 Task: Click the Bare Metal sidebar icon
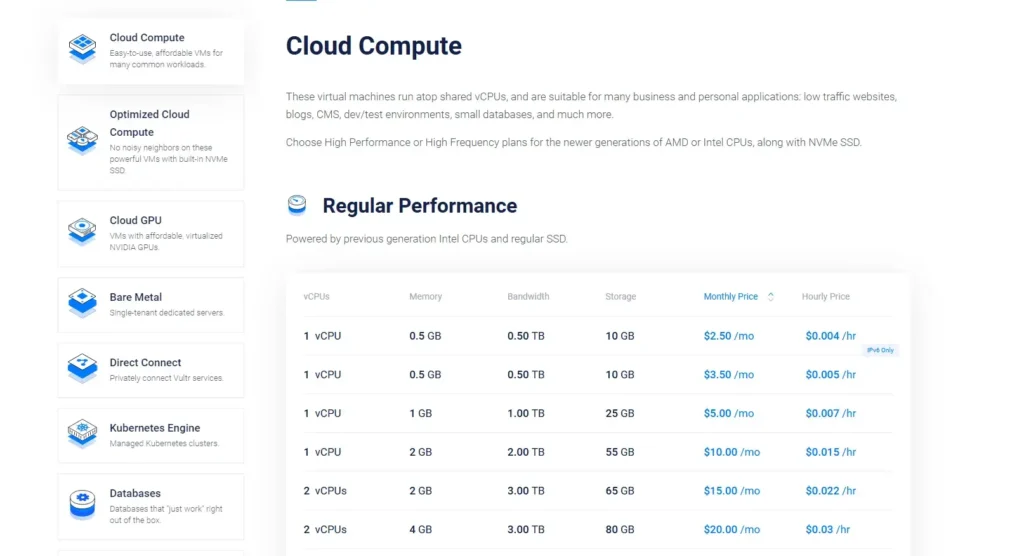click(82, 303)
